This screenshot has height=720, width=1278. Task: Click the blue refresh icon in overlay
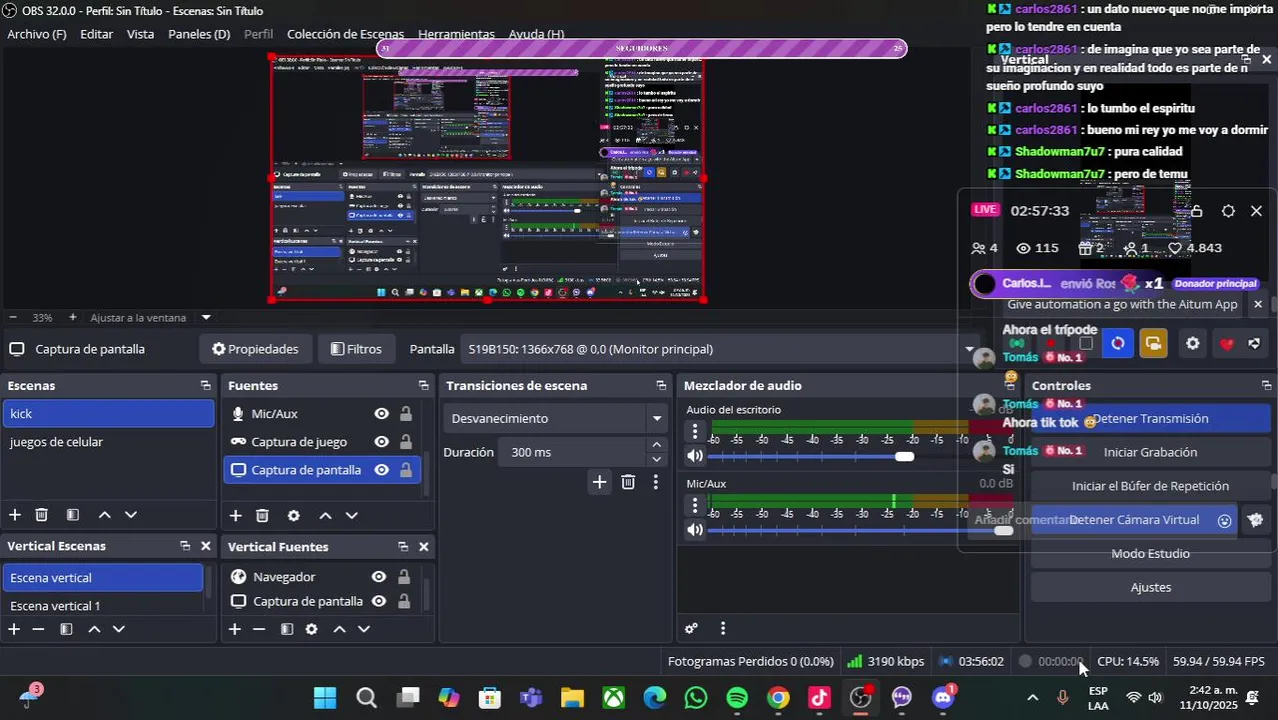click(1117, 343)
